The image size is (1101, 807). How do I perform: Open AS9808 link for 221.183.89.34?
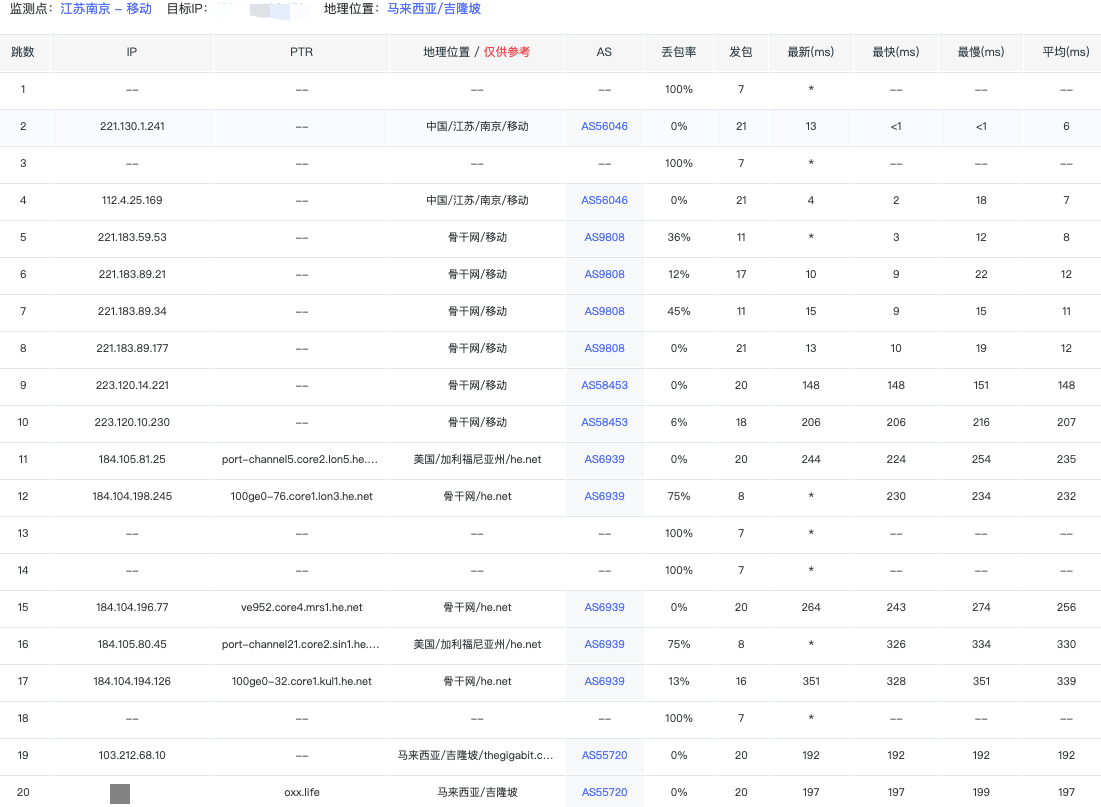tap(605, 311)
